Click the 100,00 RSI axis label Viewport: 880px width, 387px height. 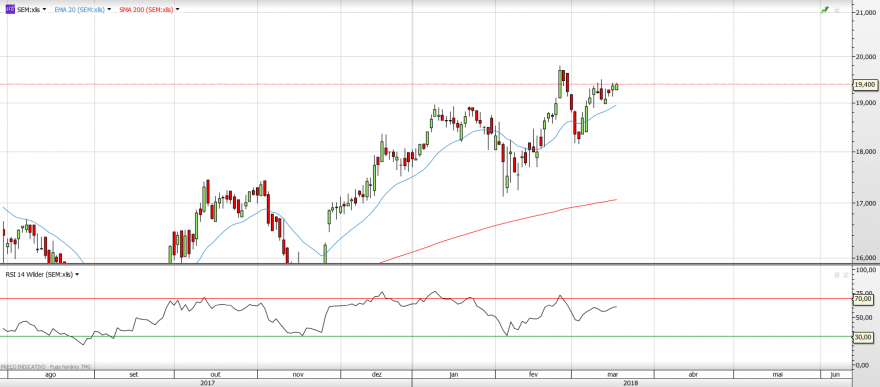pos(865,270)
